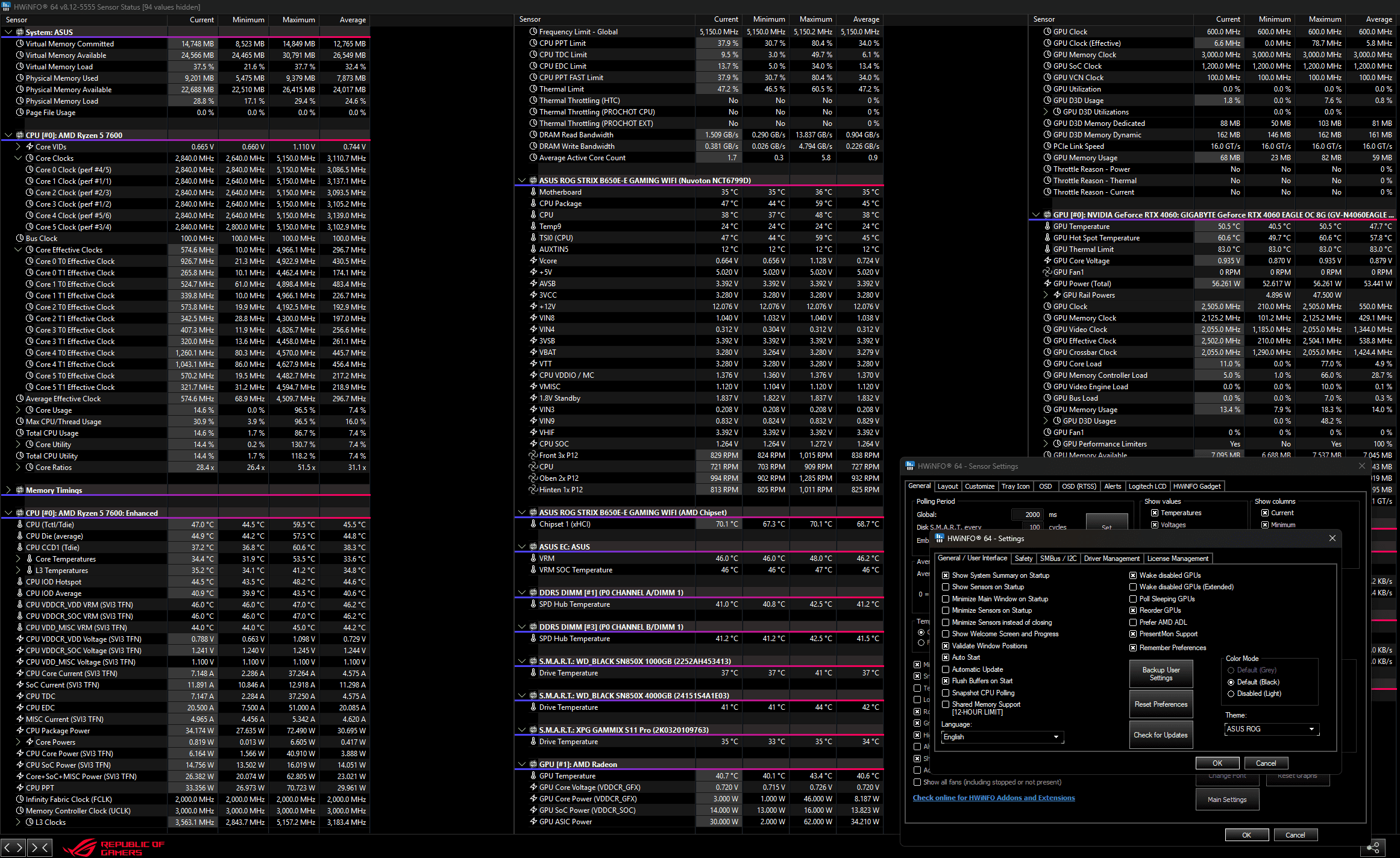This screenshot has height=858, width=1400.
Task: Click the voltage bolt icon beside Vcore
Action: [533, 260]
